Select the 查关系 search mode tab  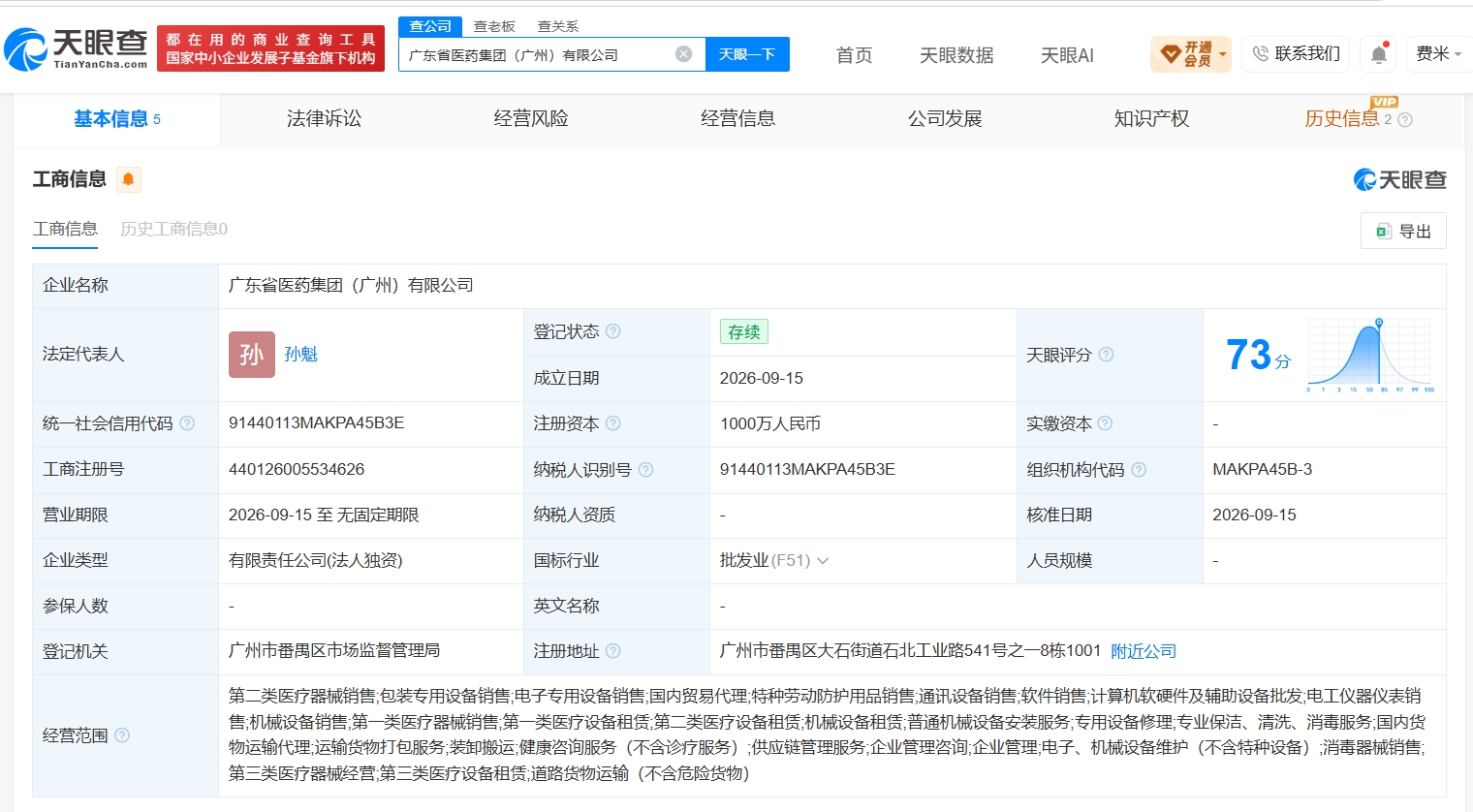click(x=558, y=27)
